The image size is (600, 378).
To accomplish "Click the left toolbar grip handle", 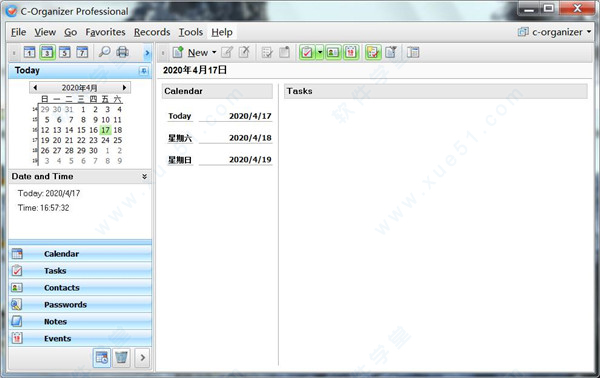I will [x=14, y=53].
